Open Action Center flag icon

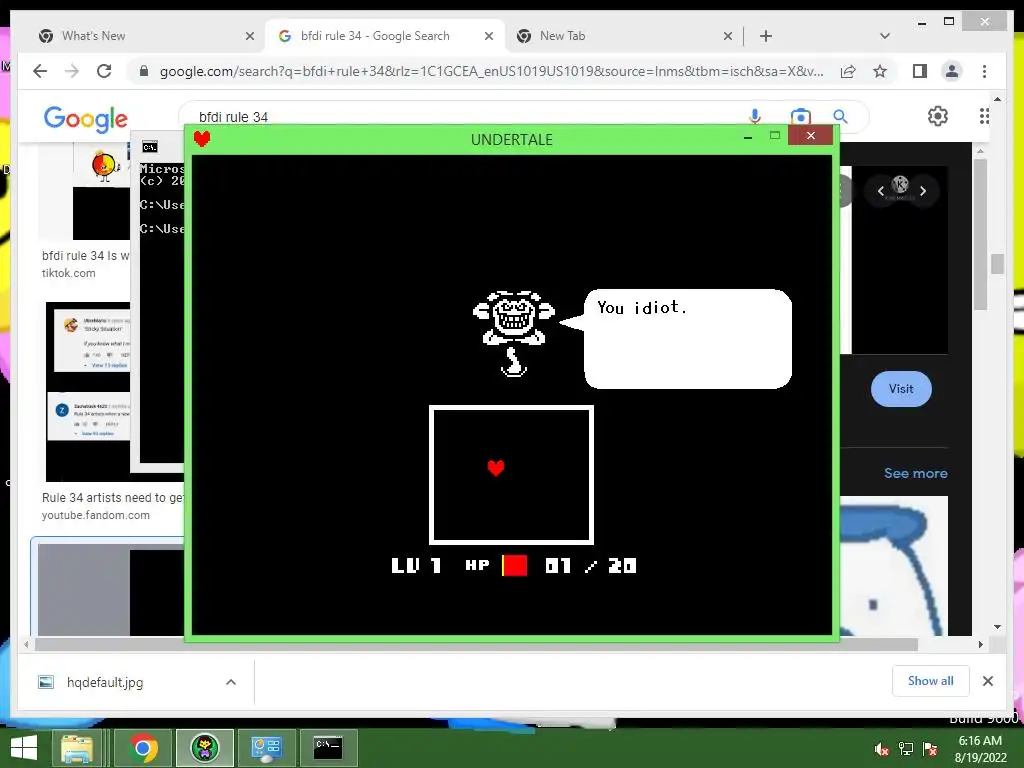tap(930, 749)
